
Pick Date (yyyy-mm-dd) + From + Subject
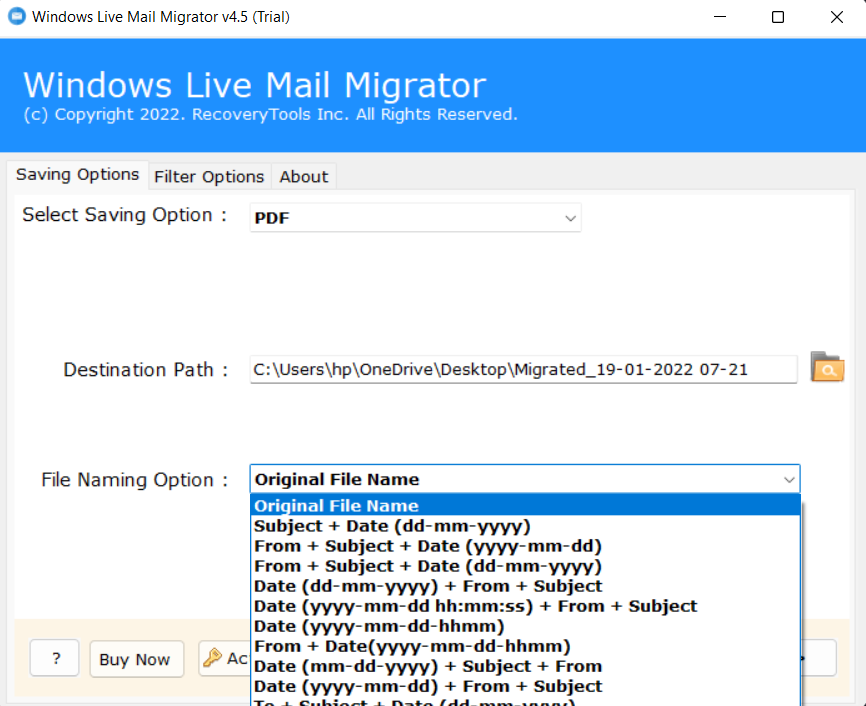click(525, 686)
